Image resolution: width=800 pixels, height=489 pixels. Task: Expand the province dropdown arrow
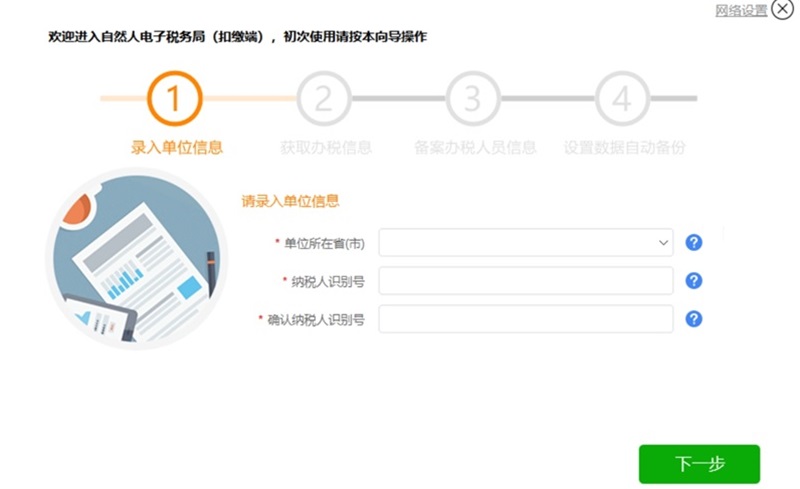[663, 242]
